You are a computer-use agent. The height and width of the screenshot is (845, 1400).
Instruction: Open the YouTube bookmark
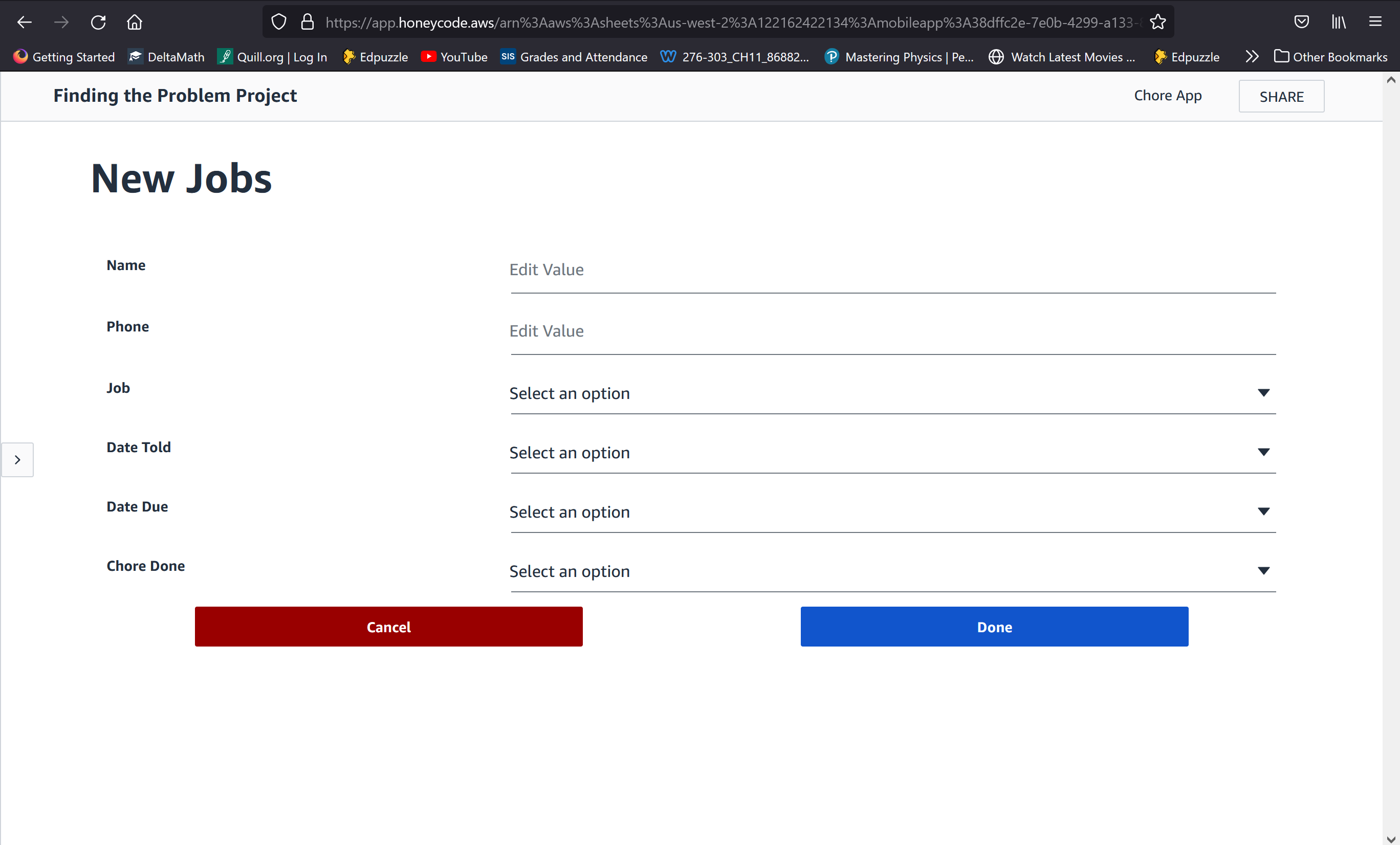454,57
